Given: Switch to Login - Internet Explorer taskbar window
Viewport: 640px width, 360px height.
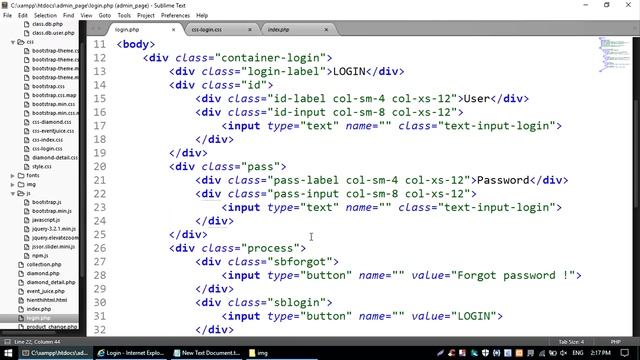Looking at the screenshot, I should tap(131, 353).
